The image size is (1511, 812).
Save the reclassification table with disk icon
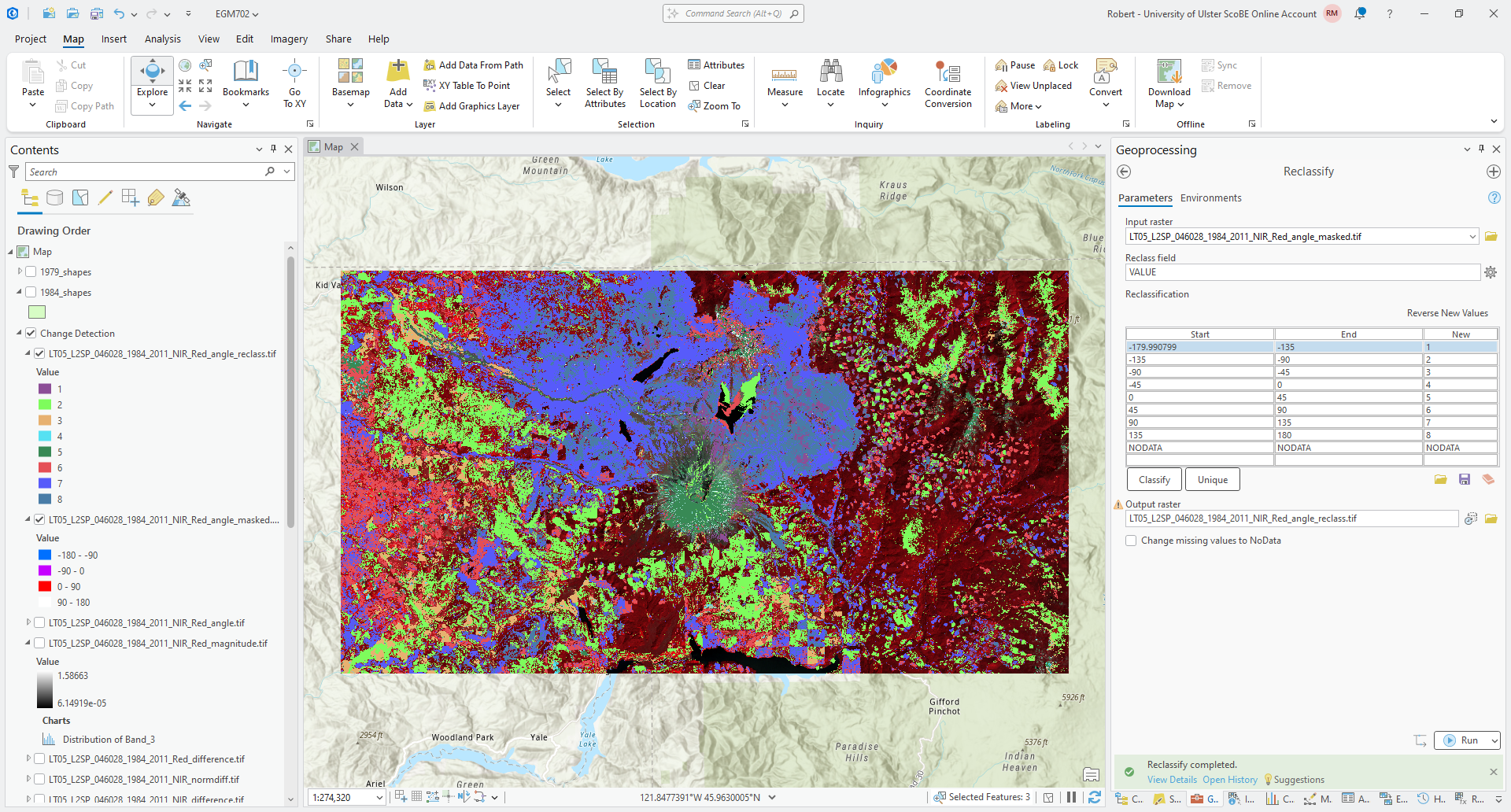tap(1465, 479)
